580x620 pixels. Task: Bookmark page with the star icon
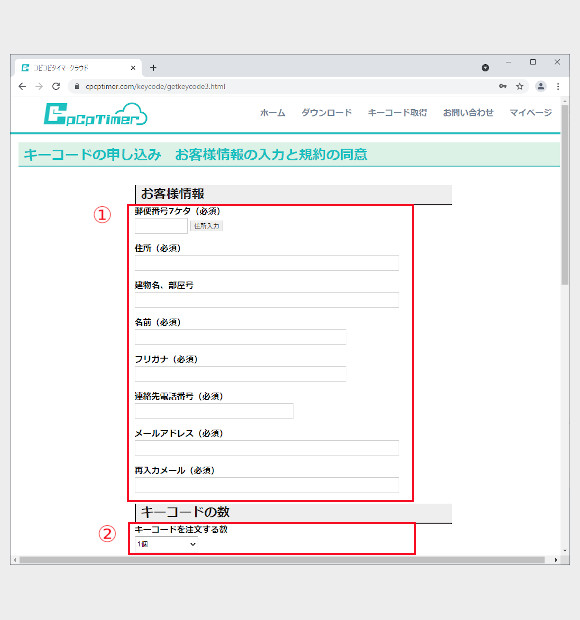pos(520,86)
